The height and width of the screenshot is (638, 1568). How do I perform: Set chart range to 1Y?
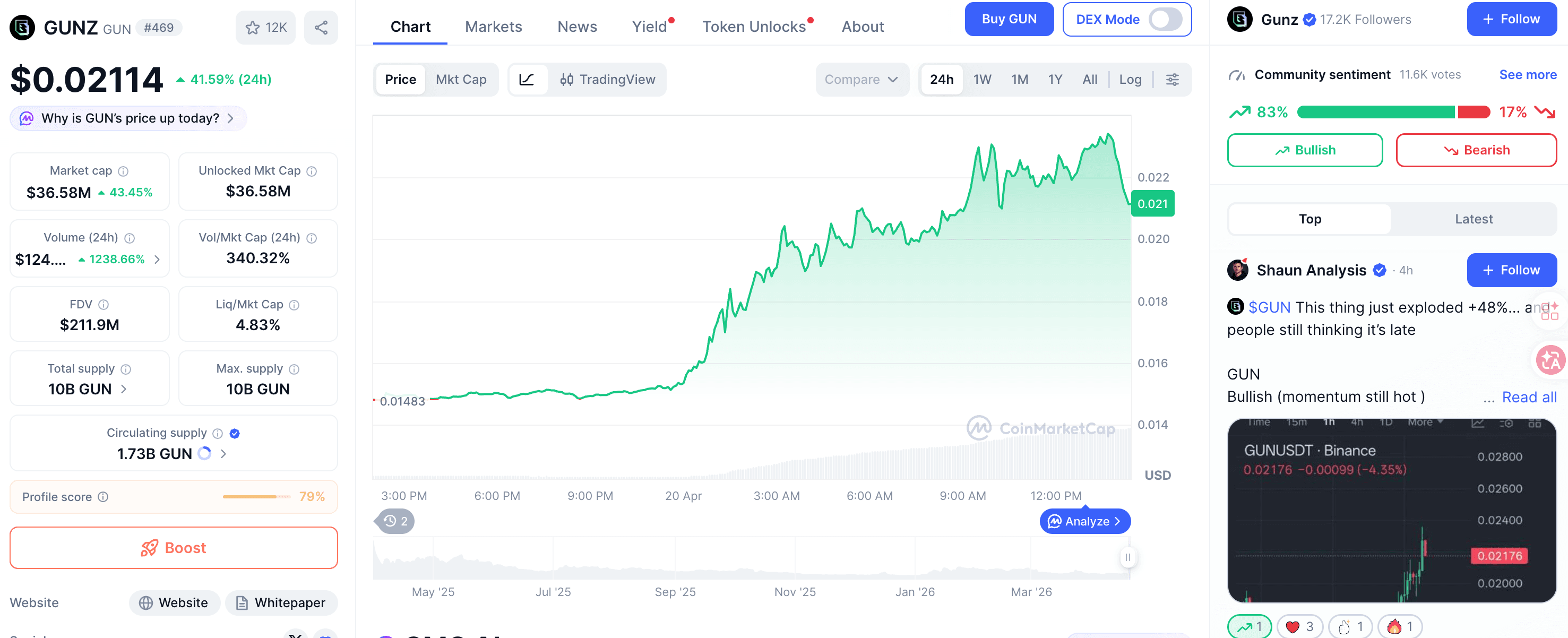[x=1055, y=80]
